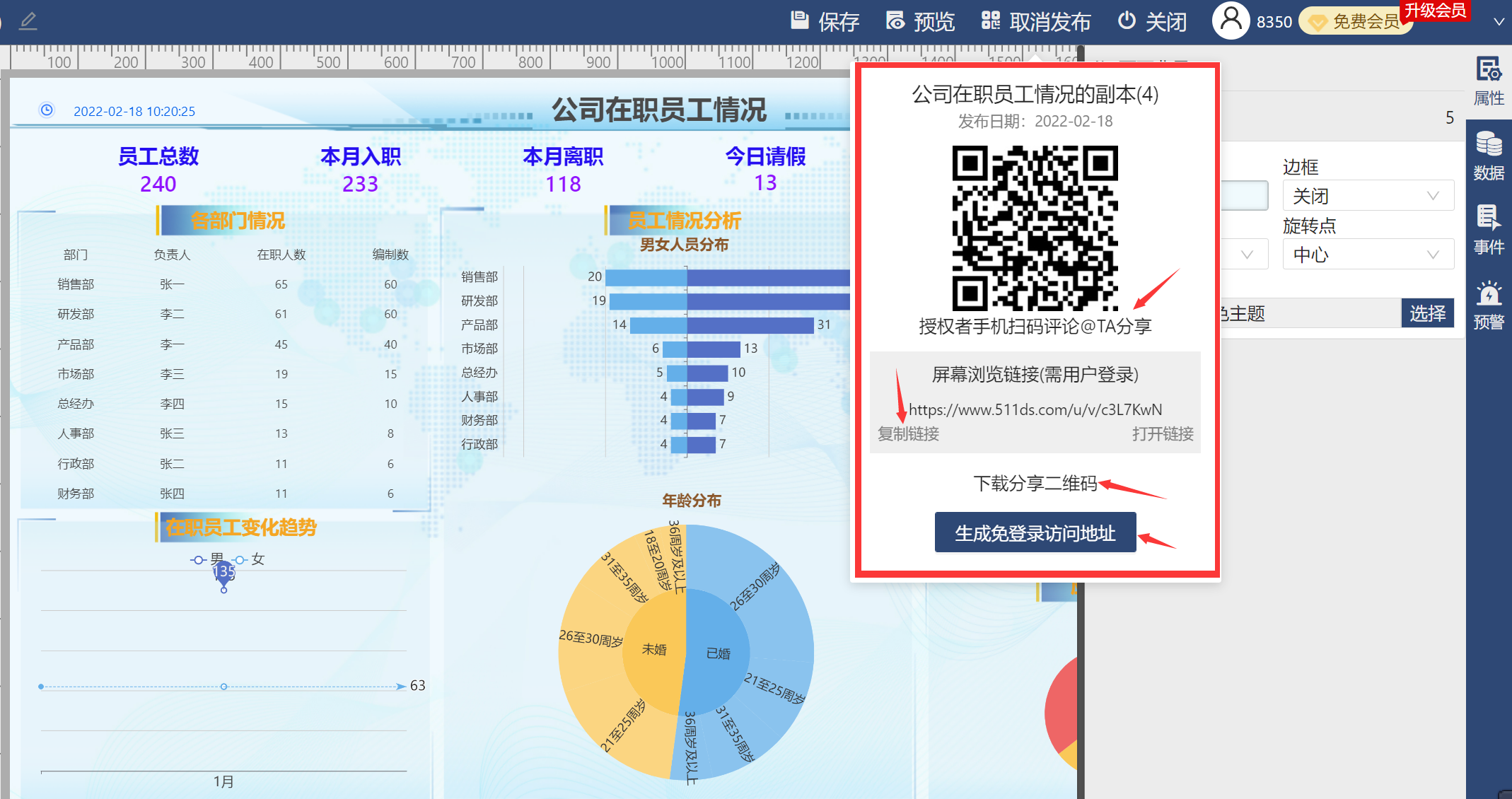Open the Alerts (预警) sidebar tab
The height and width of the screenshot is (799, 1512).
pos(1489,305)
